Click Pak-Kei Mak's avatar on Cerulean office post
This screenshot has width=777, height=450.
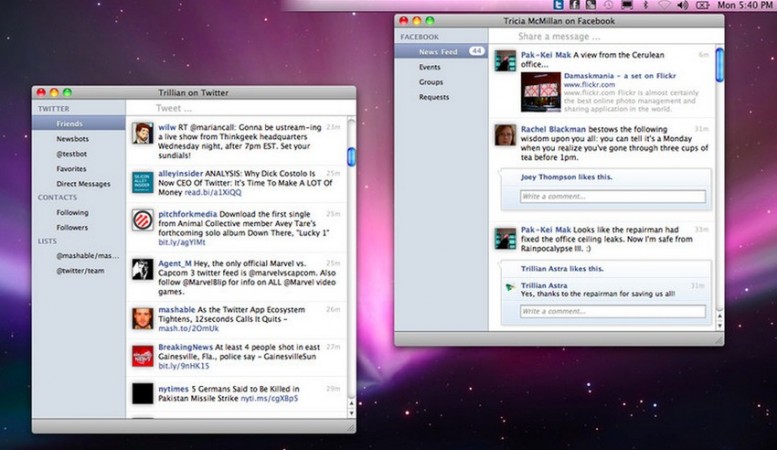pyautogui.click(x=505, y=61)
